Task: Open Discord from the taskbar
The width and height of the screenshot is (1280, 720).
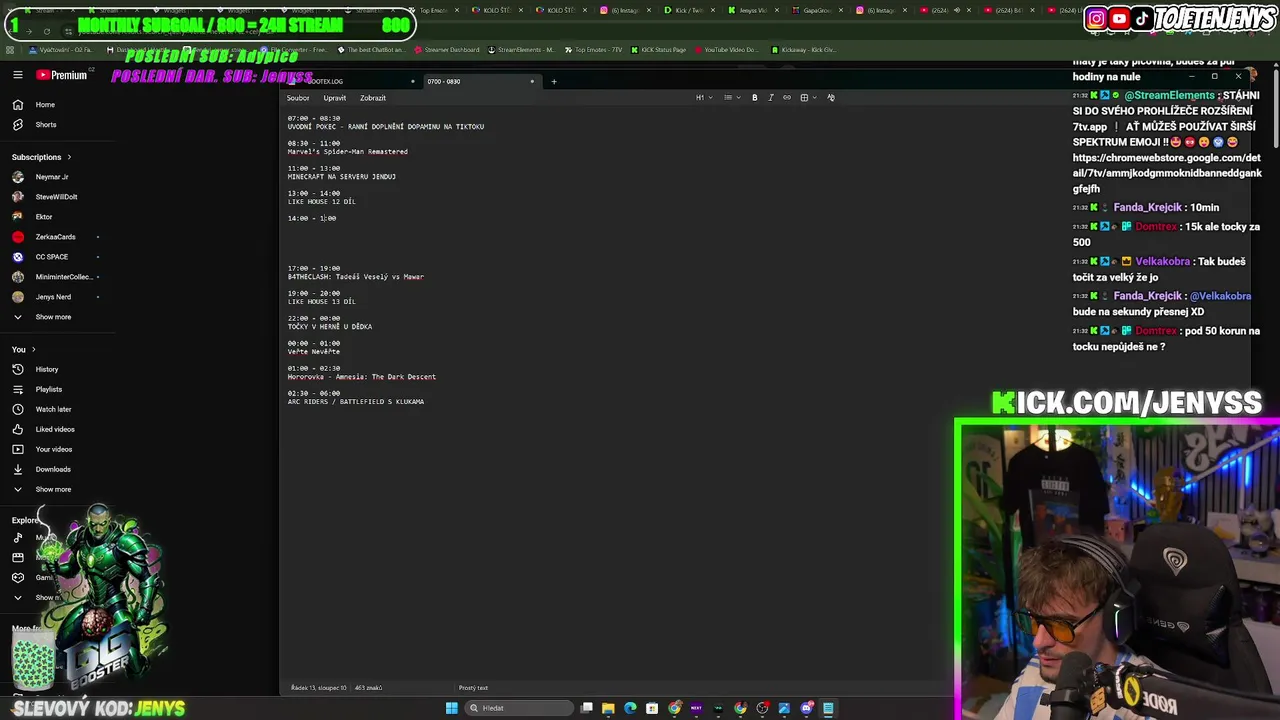Action: (x=806, y=708)
